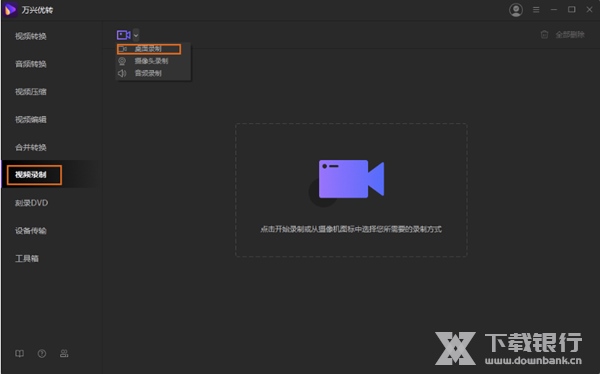600x374 pixels.
Task: Choose 音频录制 audio recording option
Action: [x=153, y=73]
